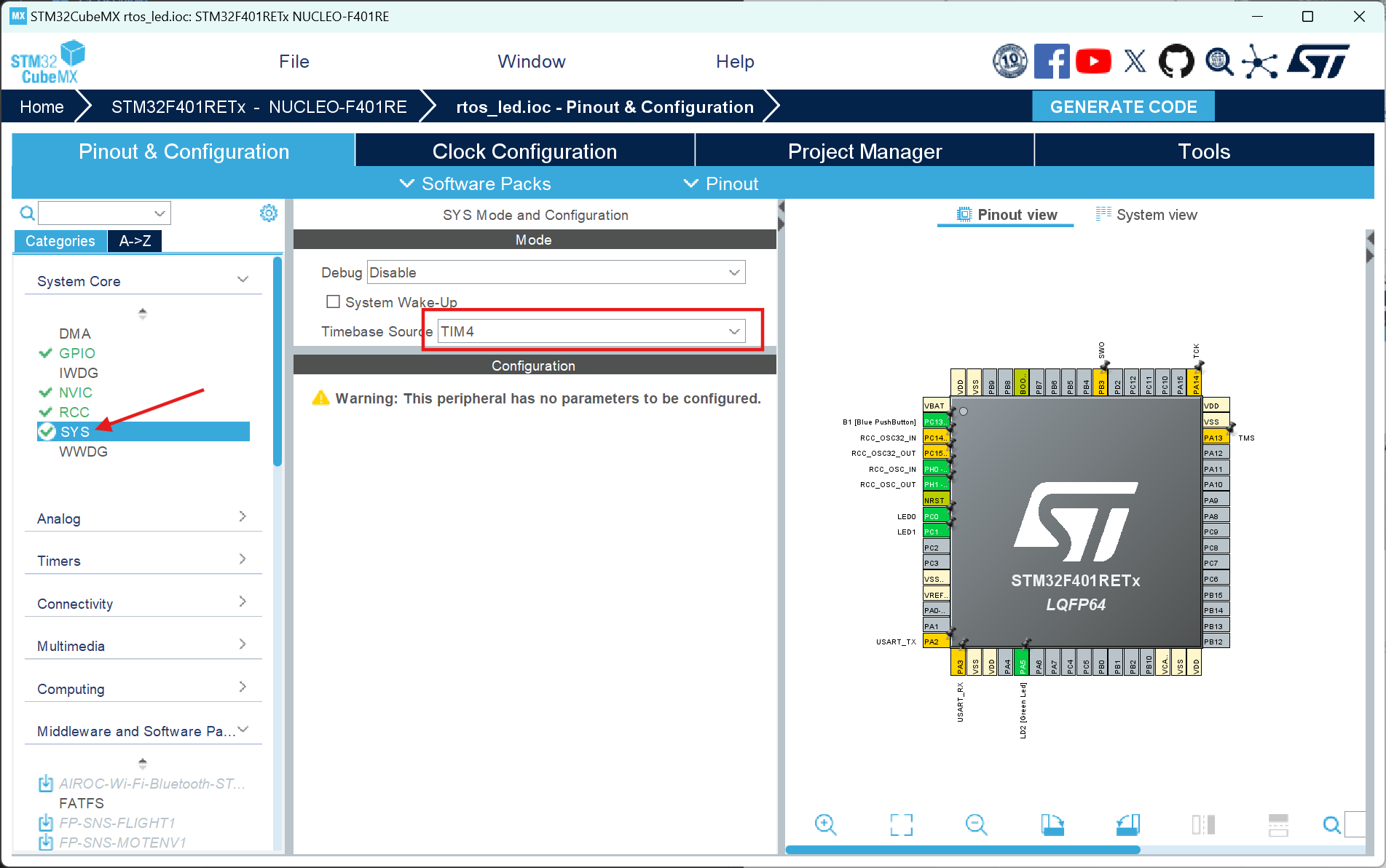Image resolution: width=1386 pixels, height=868 pixels.
Task: Select NVIC in System Core list
Action: coord(76,392)
